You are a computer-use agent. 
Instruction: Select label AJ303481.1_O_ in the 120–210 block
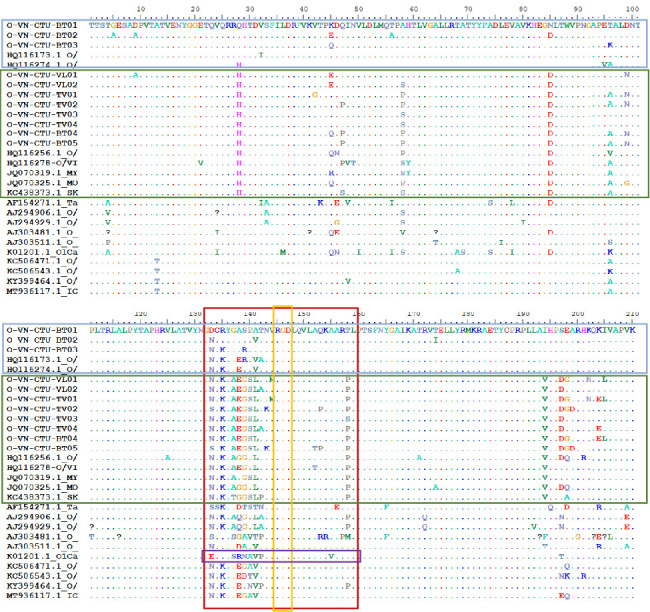(42, 537)
